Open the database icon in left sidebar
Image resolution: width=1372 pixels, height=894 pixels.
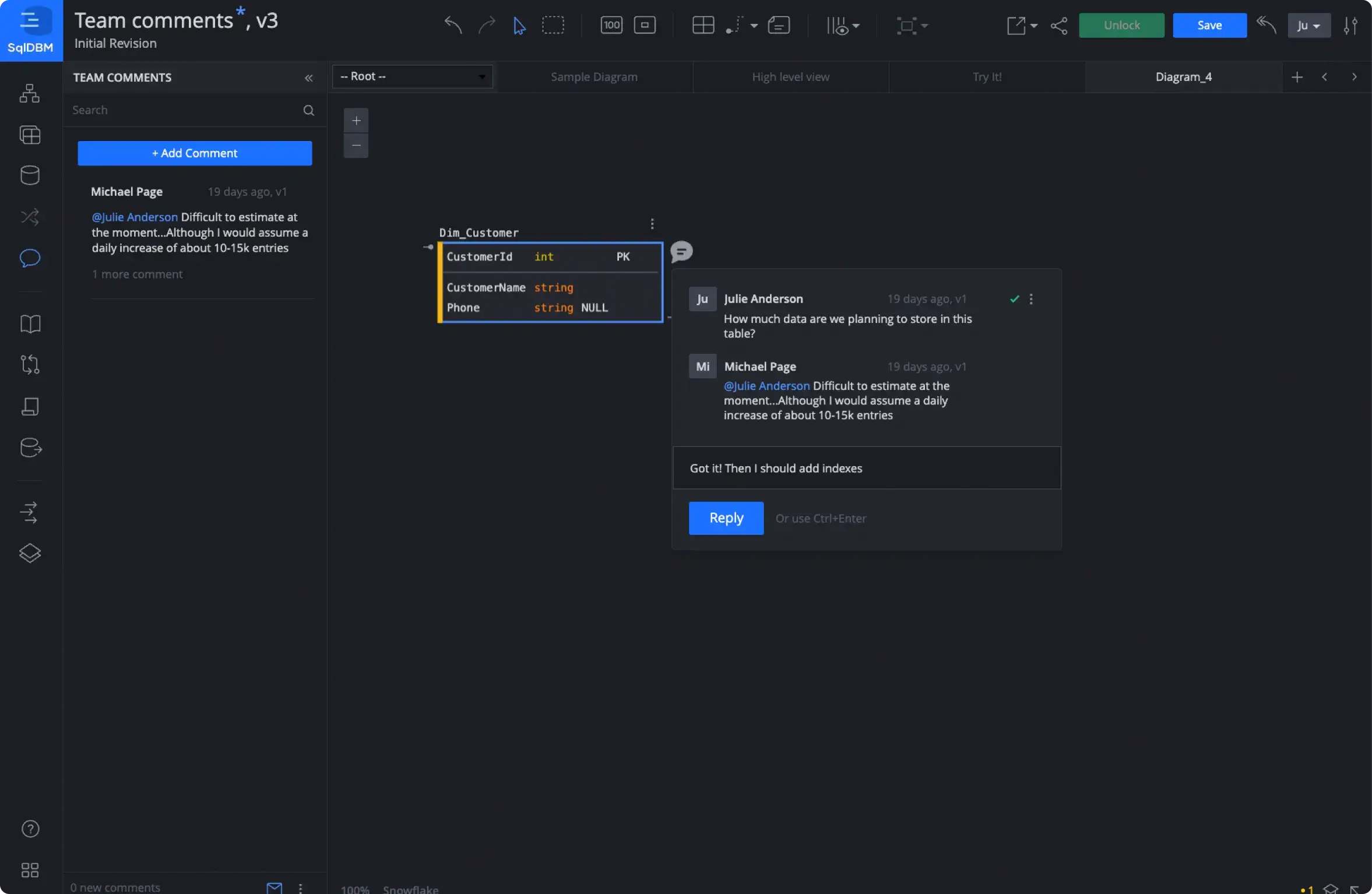tap(30, 175)
